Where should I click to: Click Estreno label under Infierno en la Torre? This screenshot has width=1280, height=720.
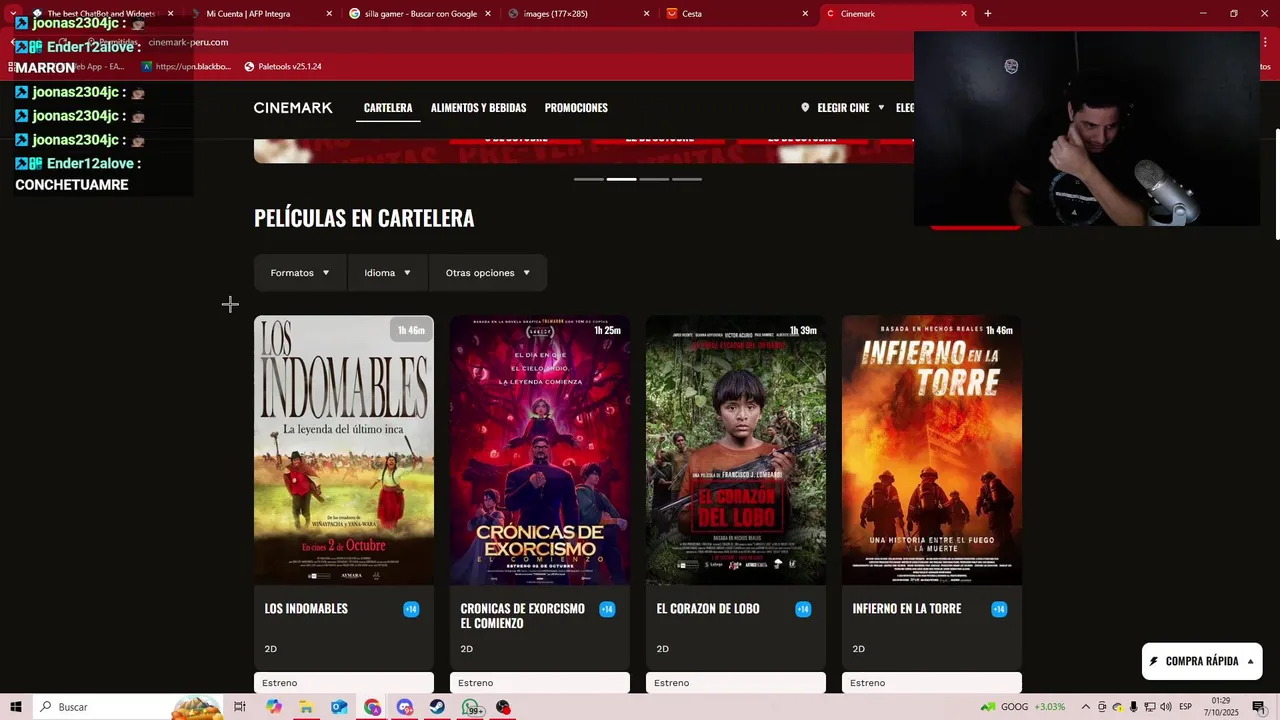click(932, 683)
